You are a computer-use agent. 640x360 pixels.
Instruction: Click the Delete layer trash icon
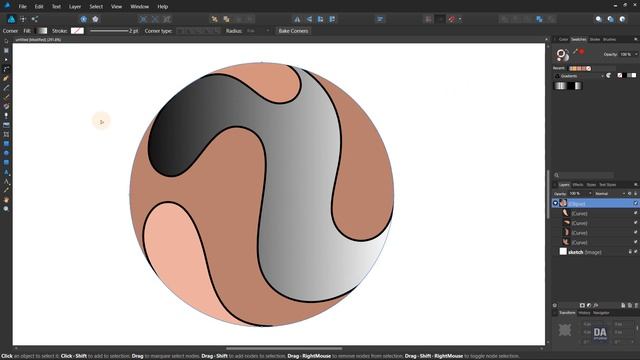636,305
